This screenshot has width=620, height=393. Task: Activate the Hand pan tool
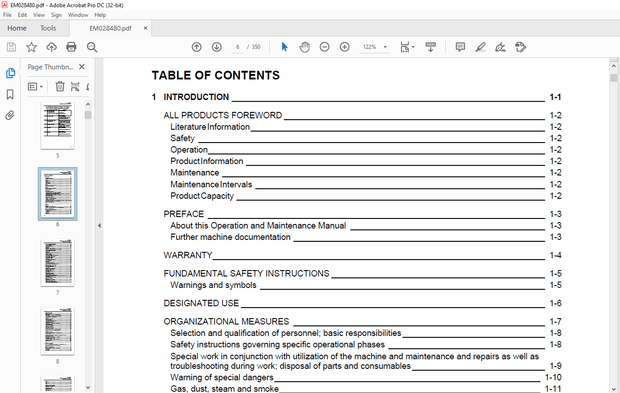304,47
